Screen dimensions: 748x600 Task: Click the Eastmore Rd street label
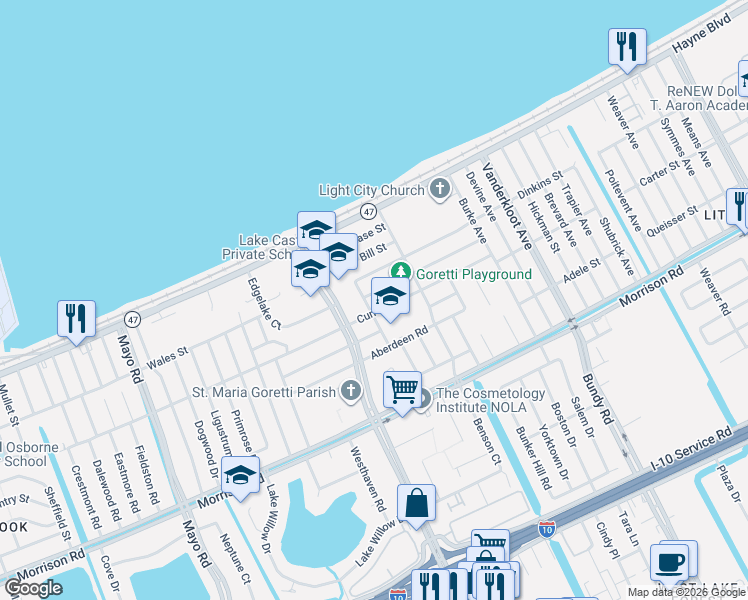pos(126,483)
